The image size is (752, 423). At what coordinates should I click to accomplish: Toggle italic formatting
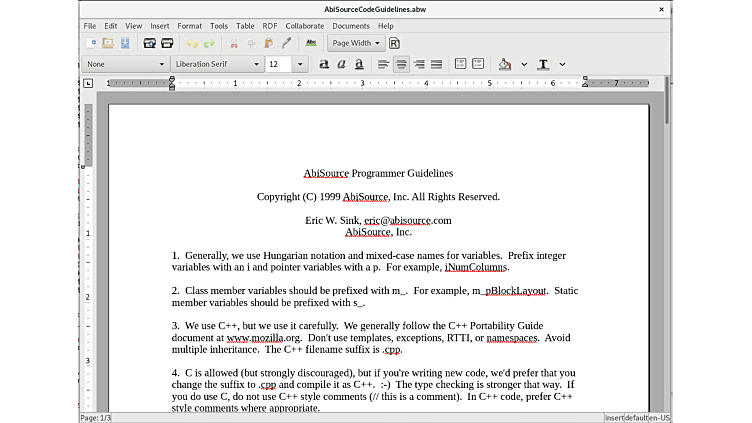point(341,64)
